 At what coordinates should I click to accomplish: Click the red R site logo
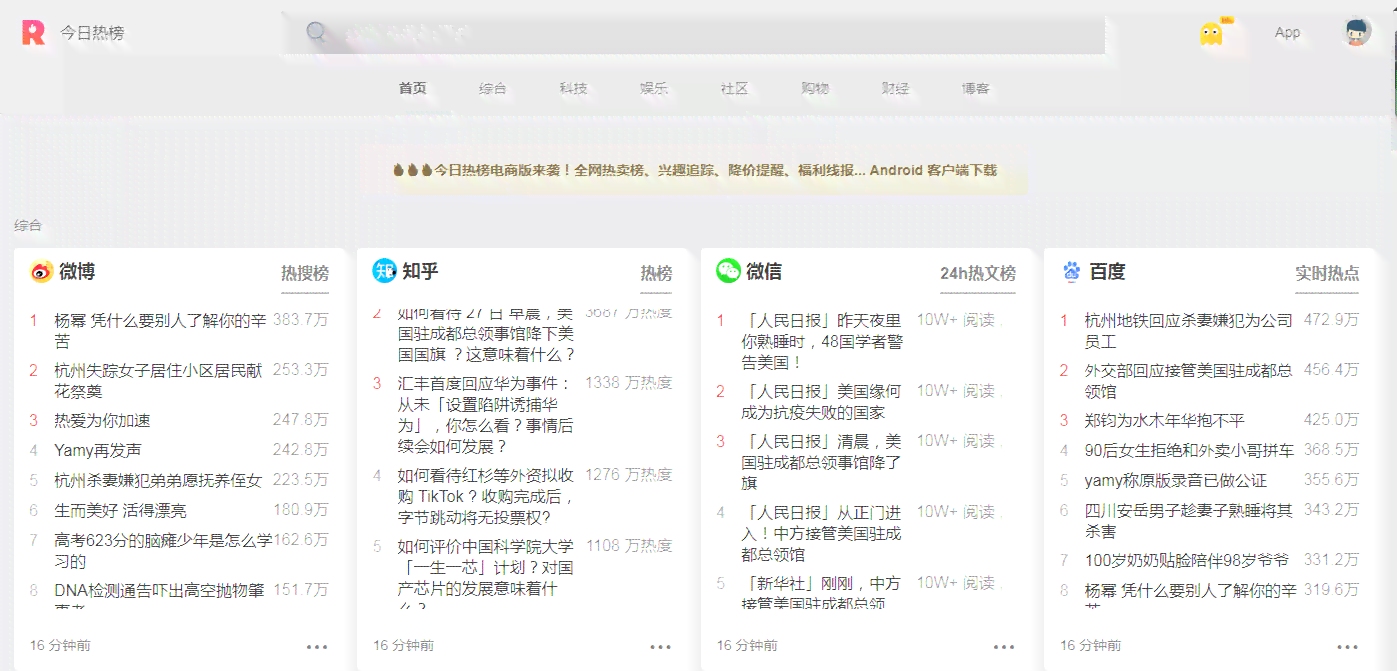point(33,33)
